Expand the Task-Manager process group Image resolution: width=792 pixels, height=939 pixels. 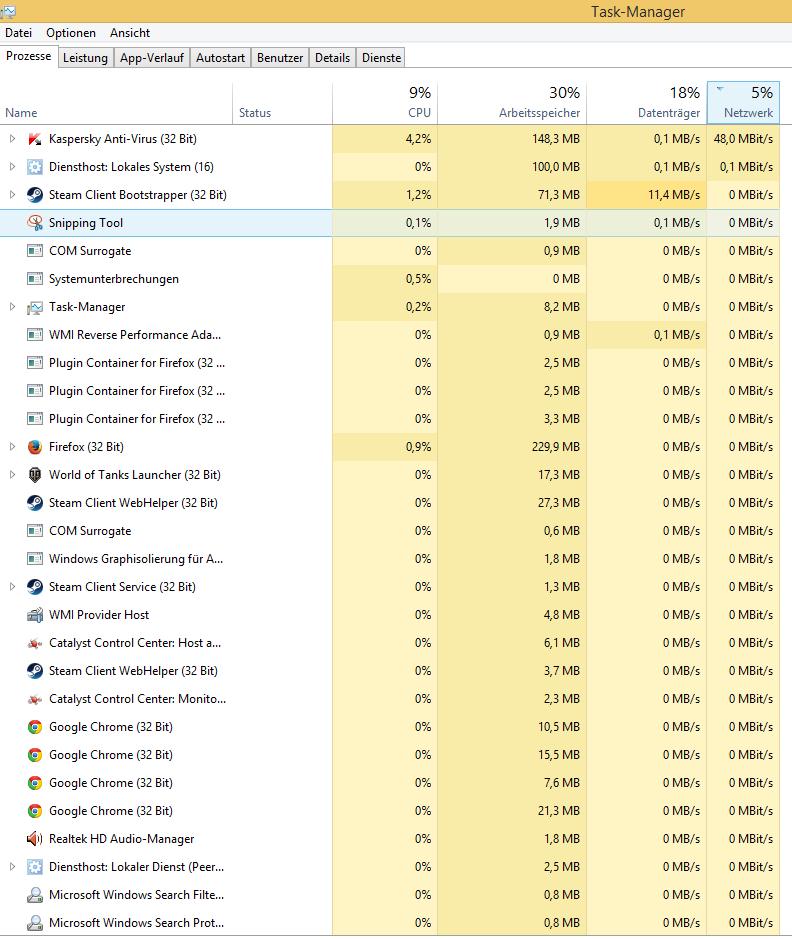click(x=12, y=307)
